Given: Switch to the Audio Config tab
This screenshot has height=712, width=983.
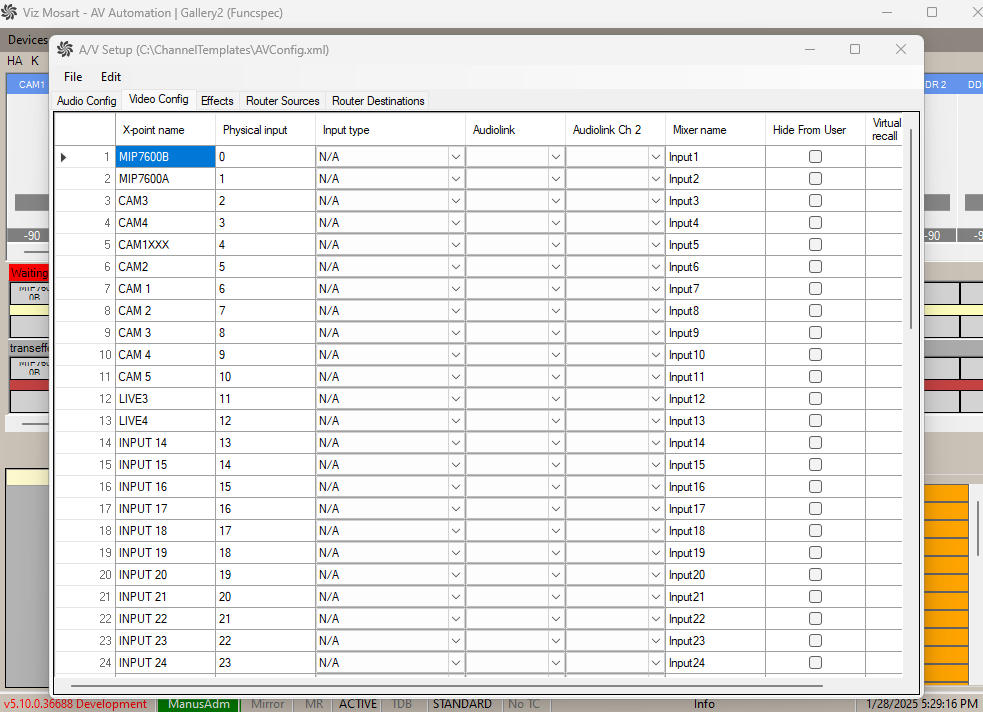Looking at the screenshot, I should coord(86,101).
